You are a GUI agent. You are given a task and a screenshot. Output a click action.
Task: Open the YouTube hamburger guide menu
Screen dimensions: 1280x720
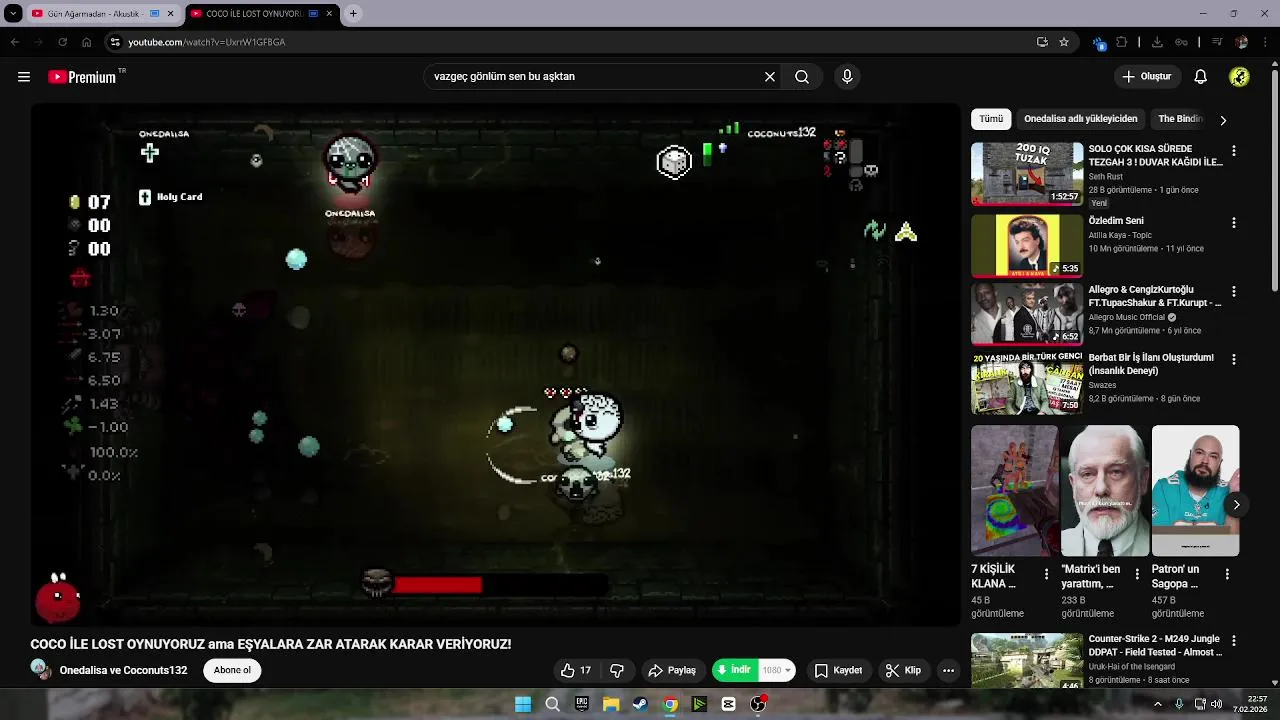click(x=24, y=77)
